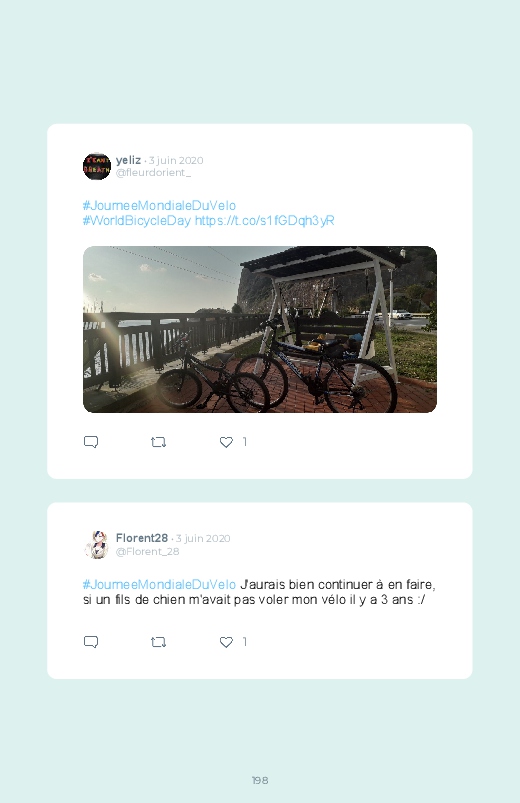Follow the t.co/s1fGDqh3yR link

[x=264, y=221]
